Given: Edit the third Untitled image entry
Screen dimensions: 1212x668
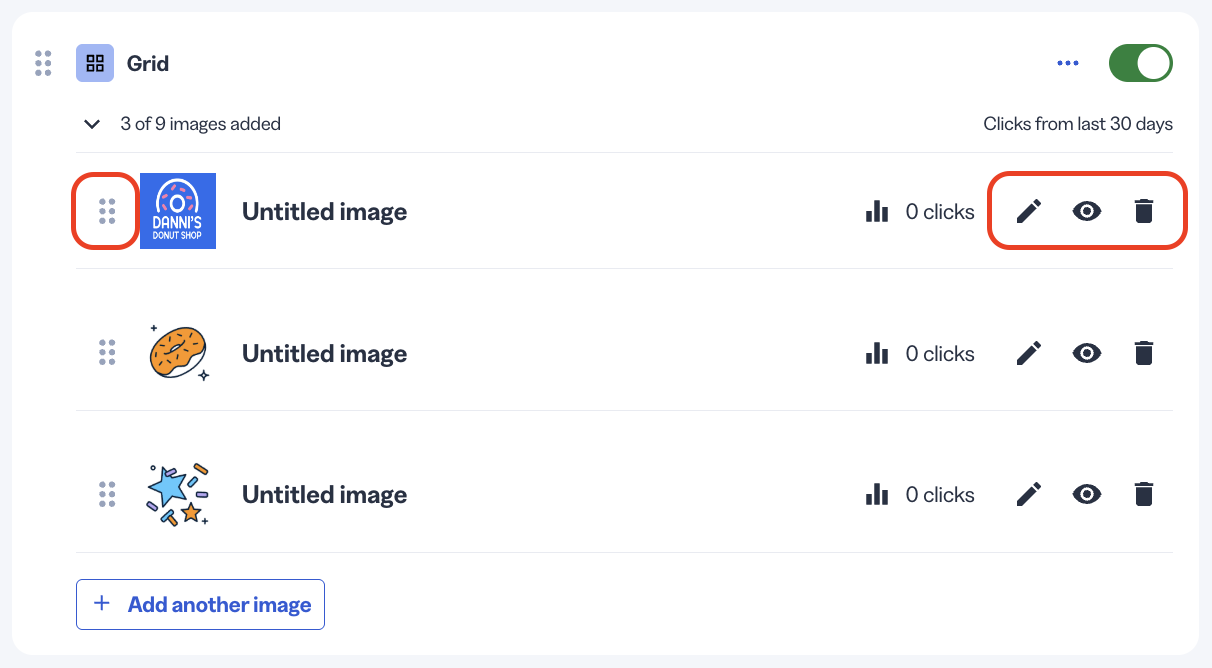Looking at the screenshot, I should point(1028,494).
